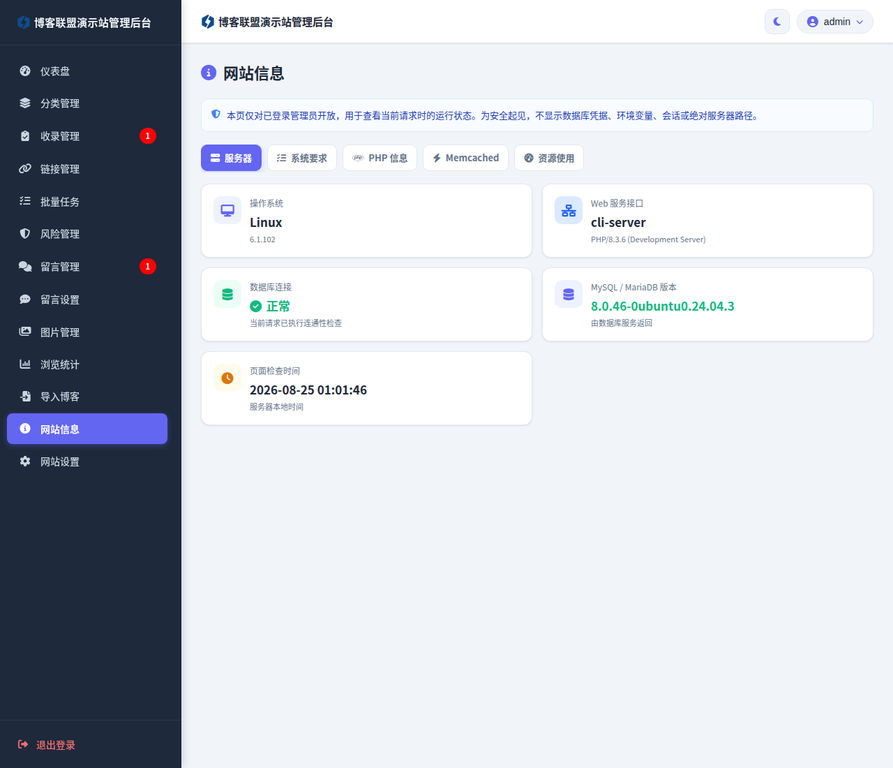Click the MySQL / MariaDB 版本 database icon
This screenshot has height=768, width=893.
(568, 294)
